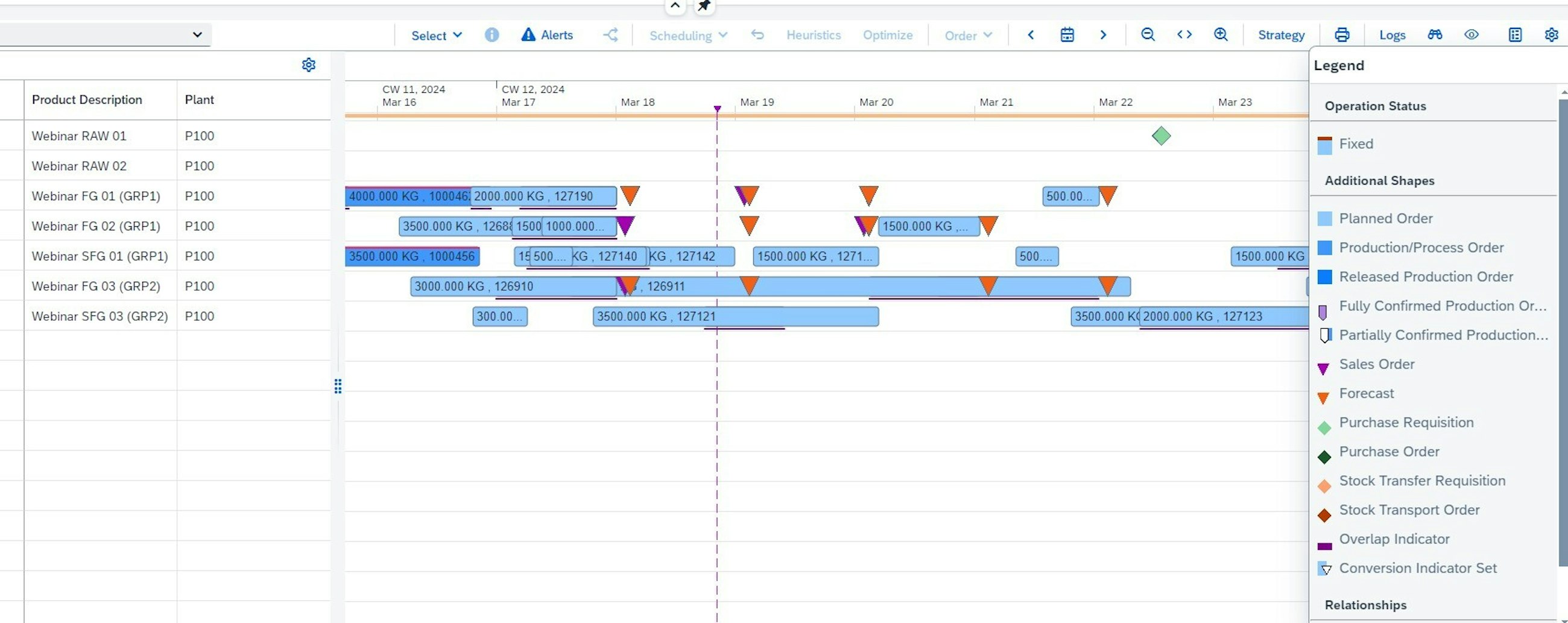Toggle the pin header button
The image size is (1568, 623).
point(704,6)
